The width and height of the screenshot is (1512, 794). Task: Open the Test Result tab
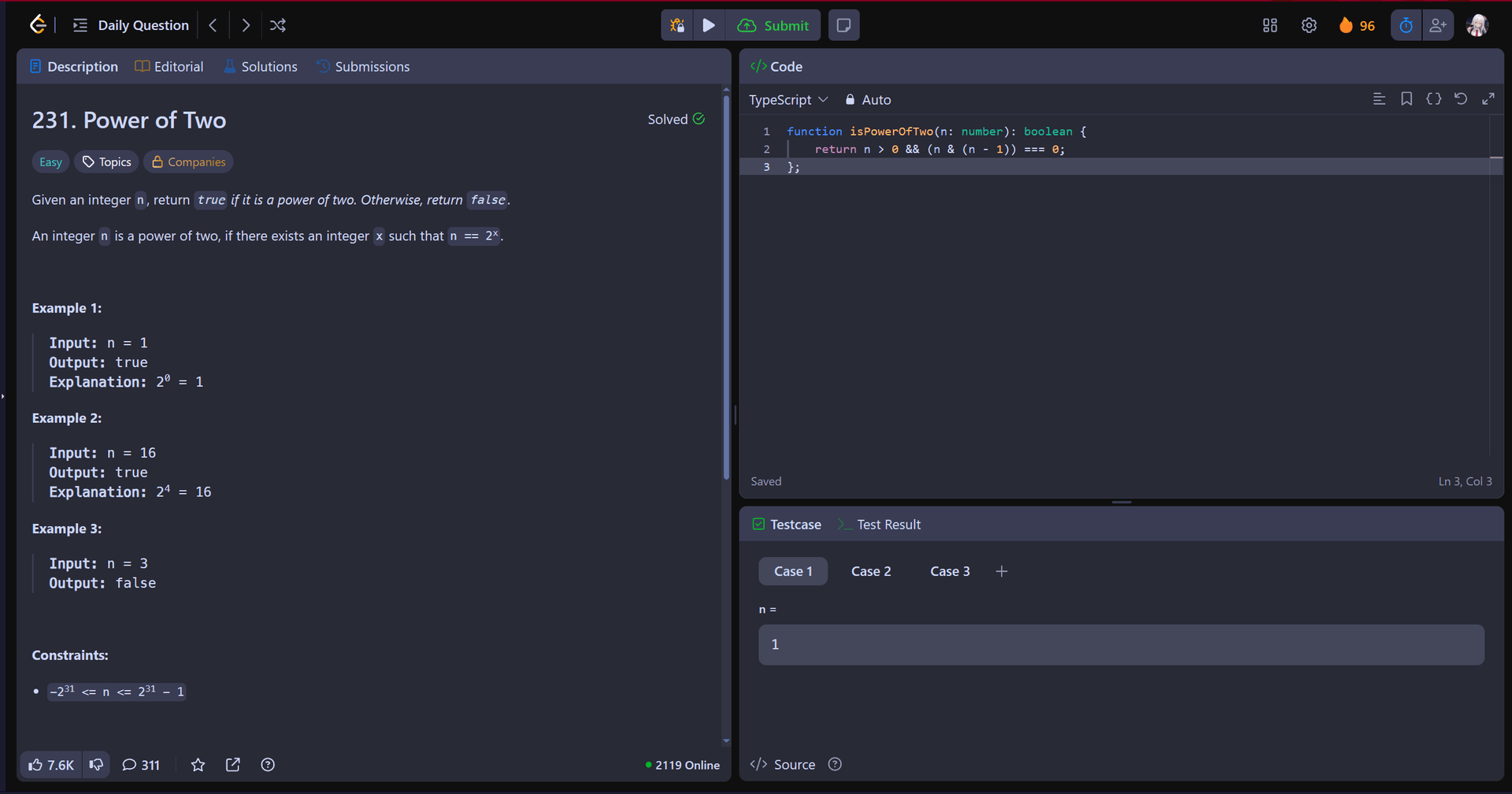[888, 524]
